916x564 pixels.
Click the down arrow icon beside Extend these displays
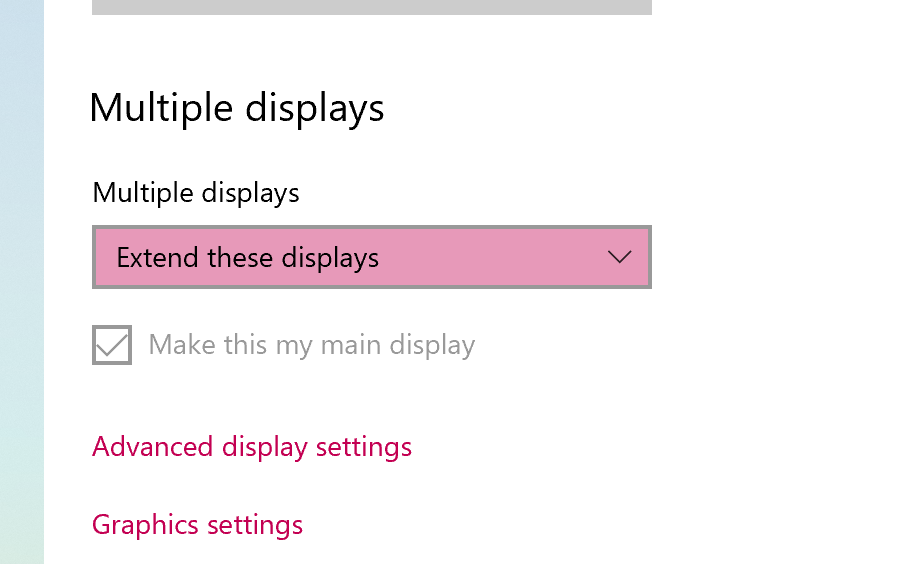619,257
